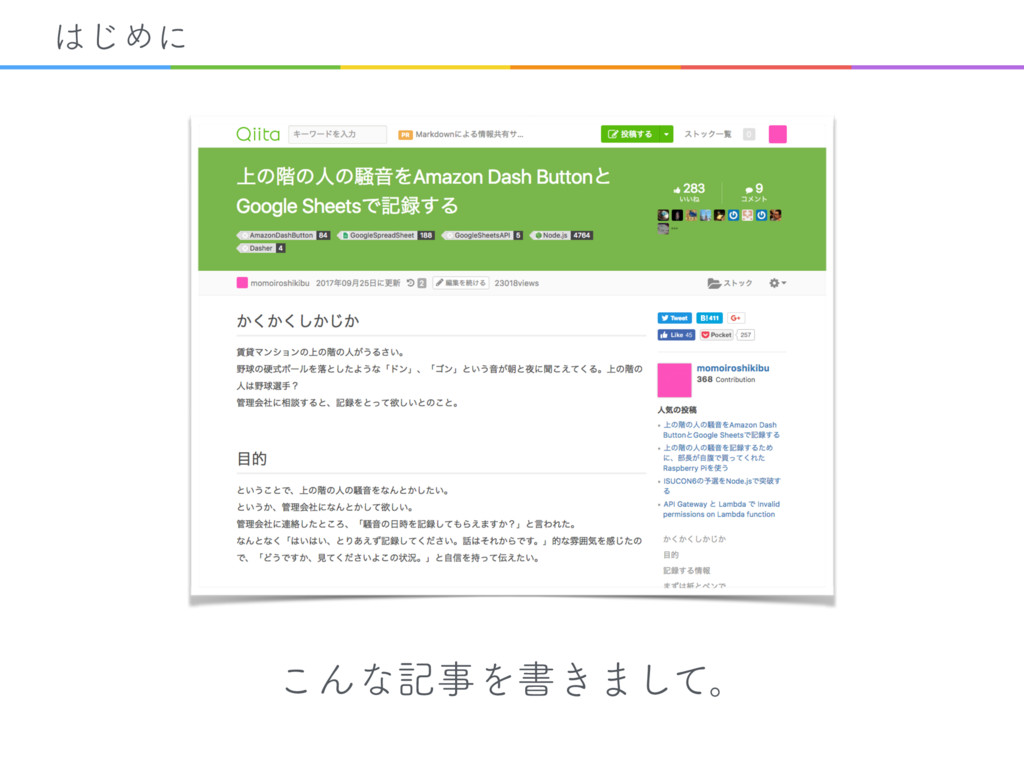Click the article title heading
1024x768 pixels.
(423, 191)
